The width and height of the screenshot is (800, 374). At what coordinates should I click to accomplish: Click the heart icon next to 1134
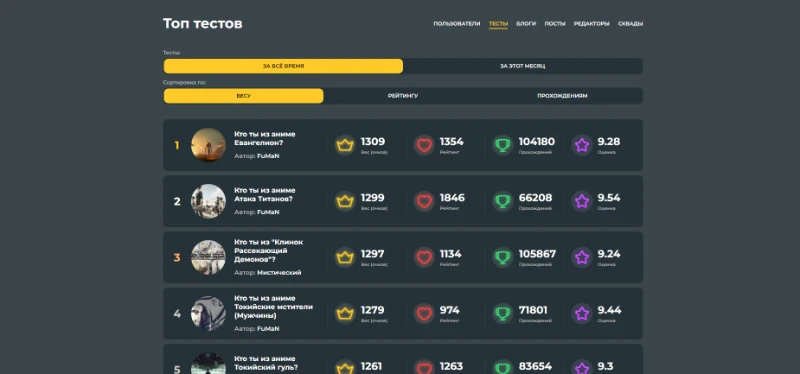click(424, 257)
